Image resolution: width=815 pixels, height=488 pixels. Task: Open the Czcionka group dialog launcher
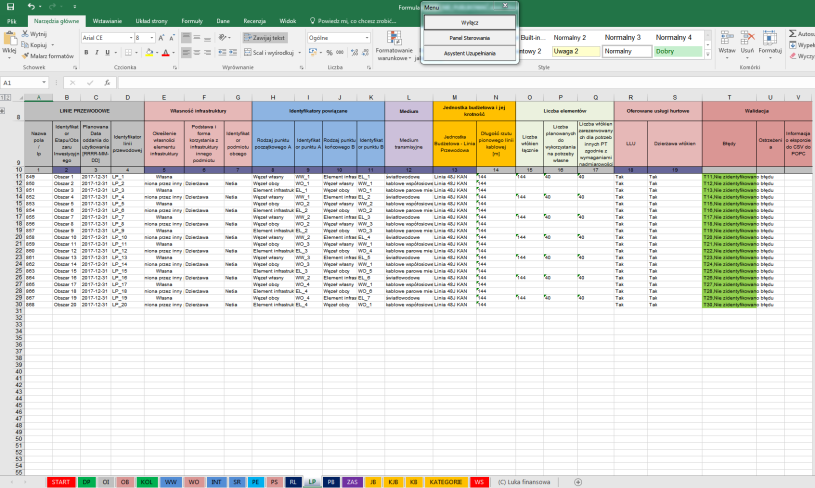(x=175, y=68)
